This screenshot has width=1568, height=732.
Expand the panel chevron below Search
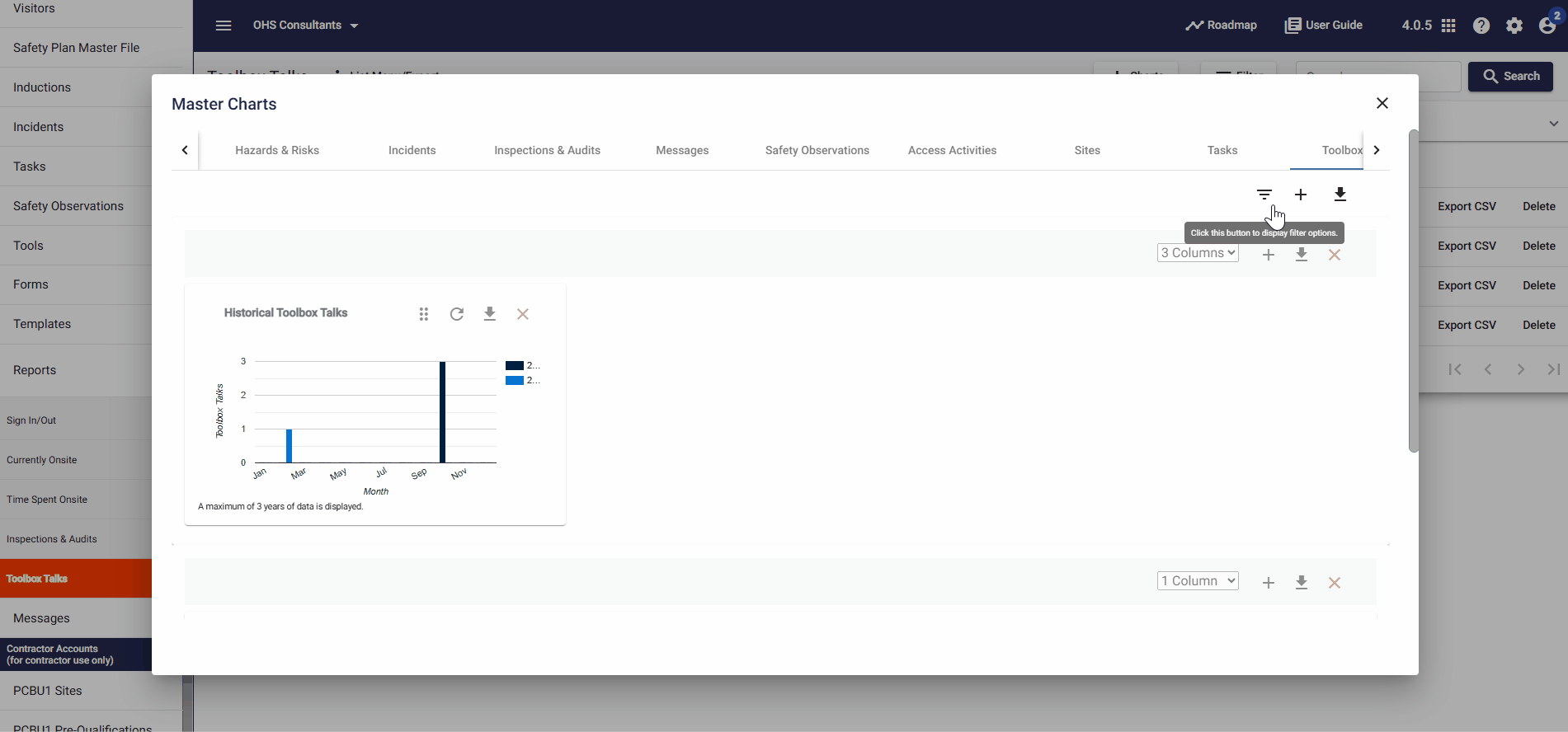click(1554, 124)
